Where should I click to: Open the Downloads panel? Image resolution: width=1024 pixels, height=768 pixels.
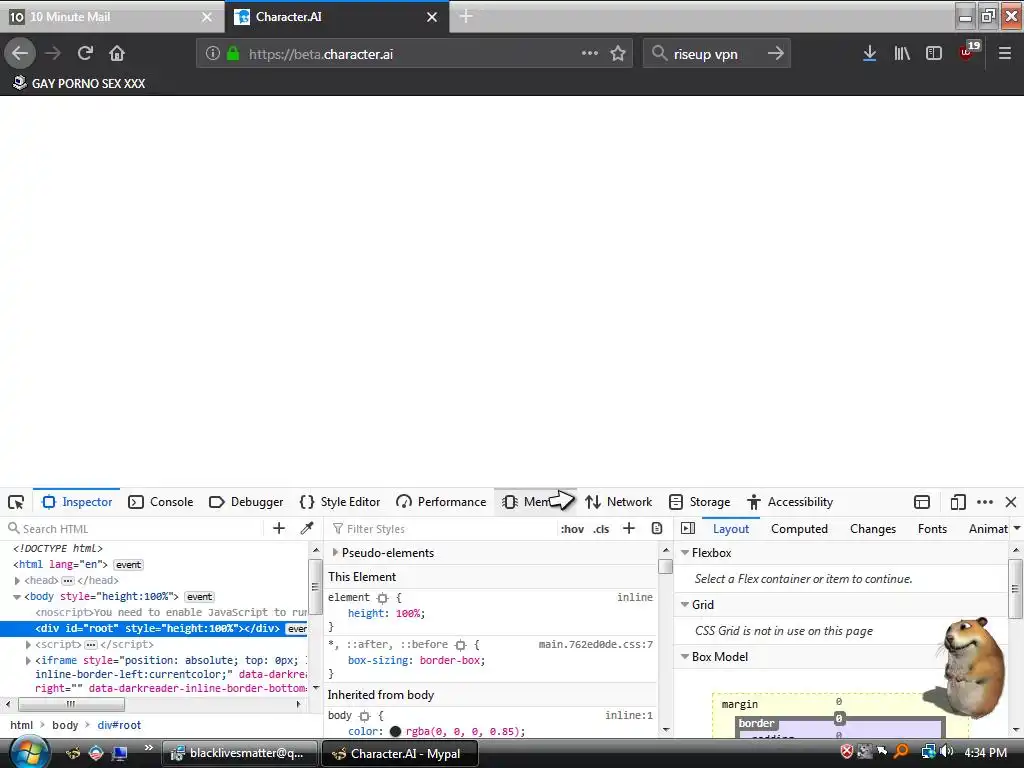[869, 54]
